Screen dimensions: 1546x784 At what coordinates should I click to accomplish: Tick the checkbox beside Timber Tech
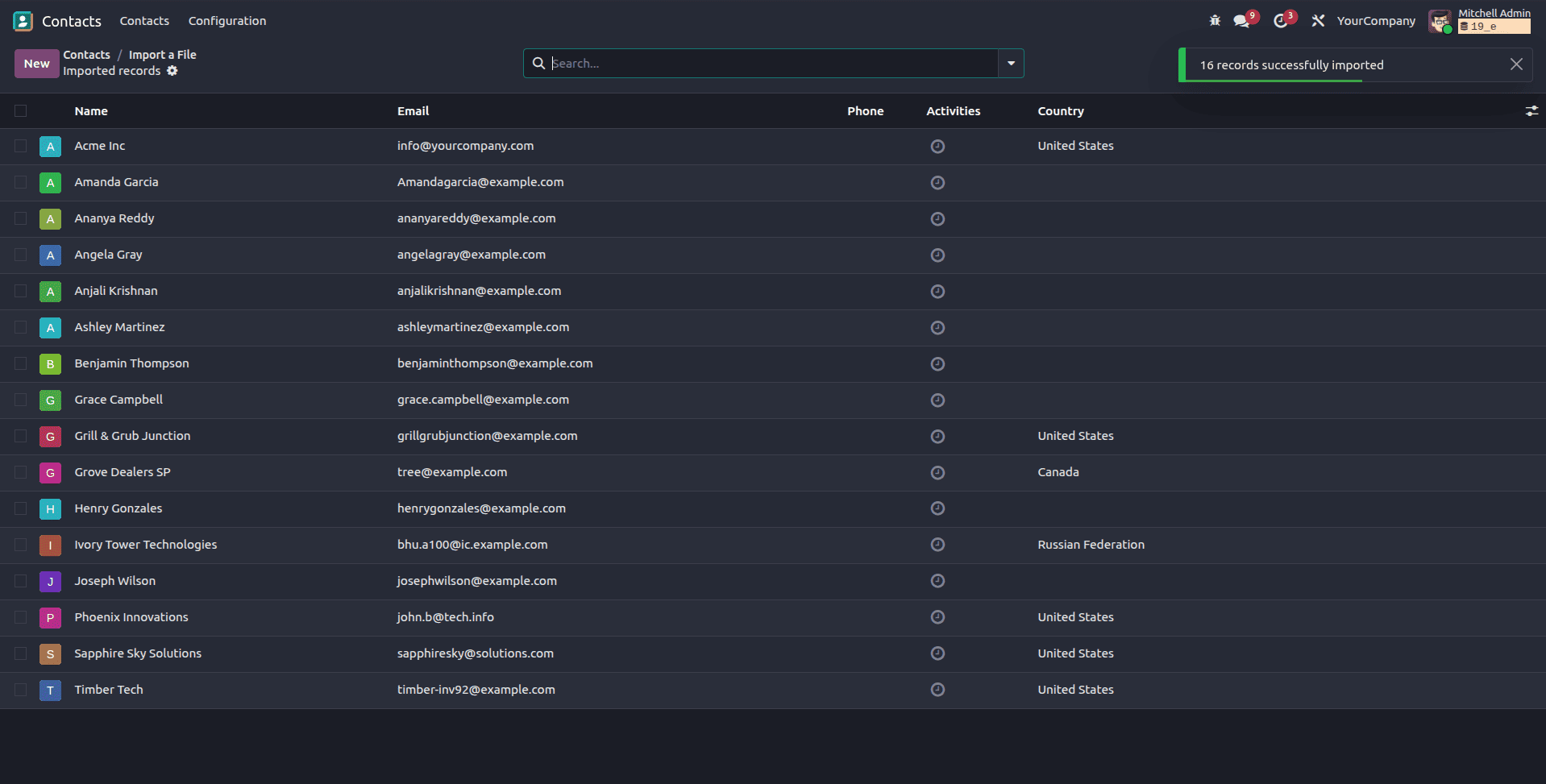(x=20, y=690)
